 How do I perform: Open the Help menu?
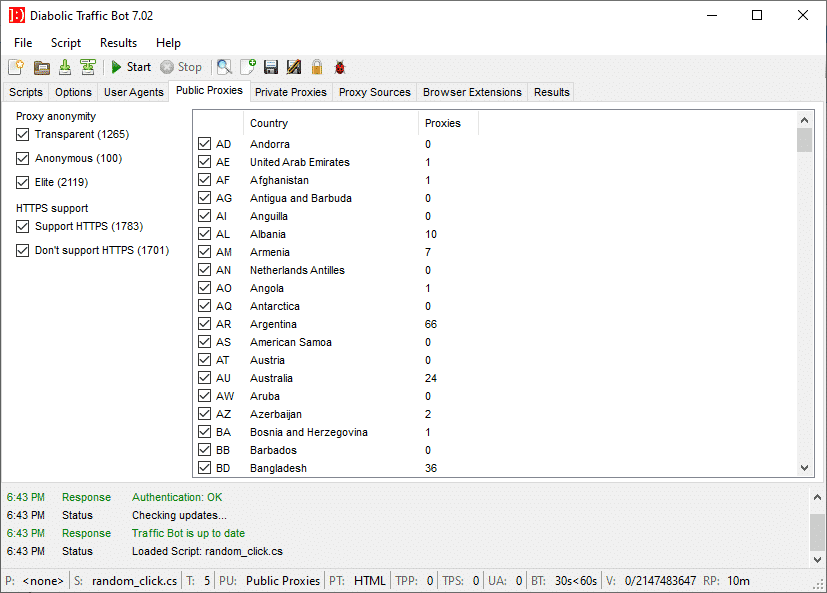[168, 43]
